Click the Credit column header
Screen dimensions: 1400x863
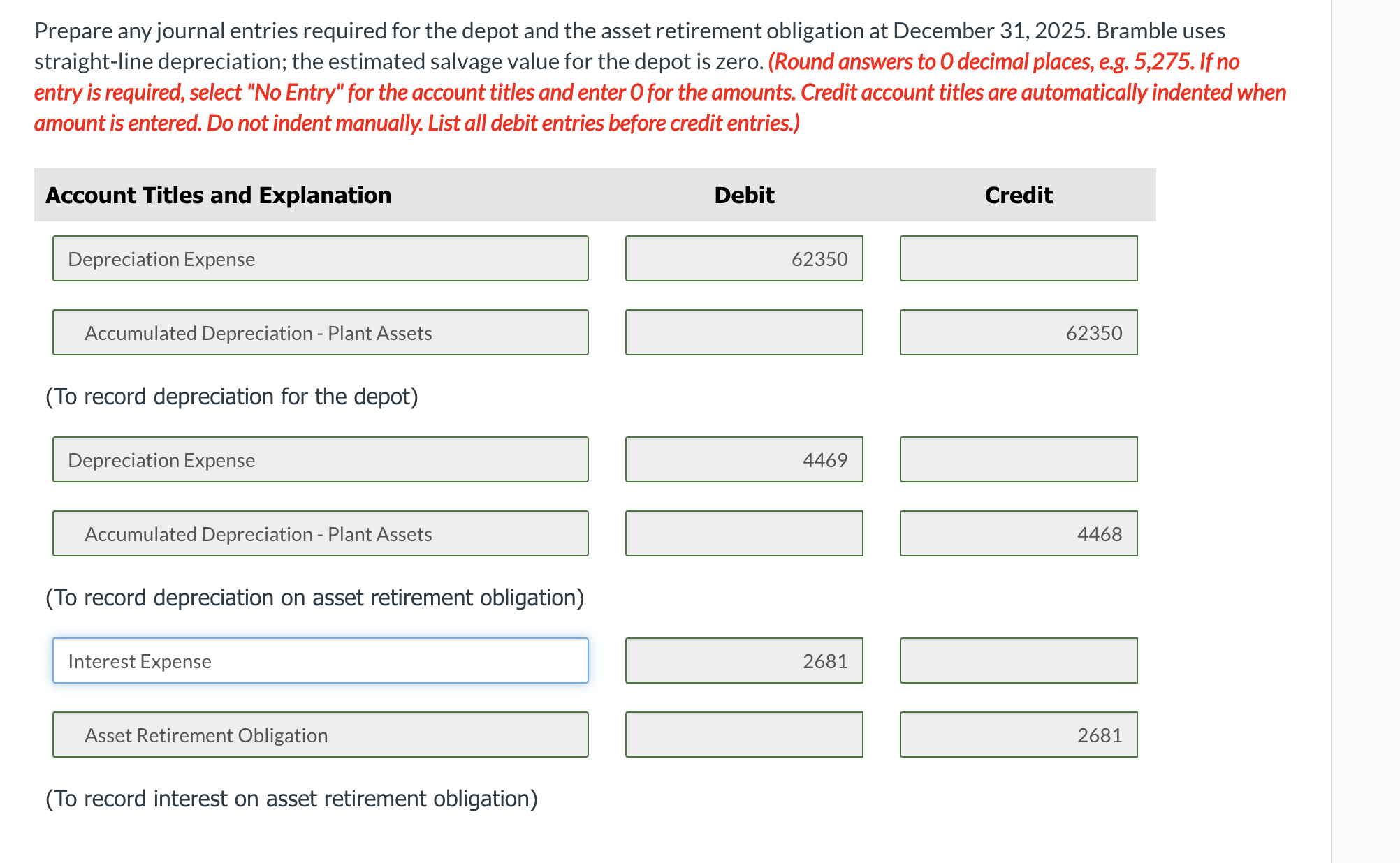[x=1019, y=195]
